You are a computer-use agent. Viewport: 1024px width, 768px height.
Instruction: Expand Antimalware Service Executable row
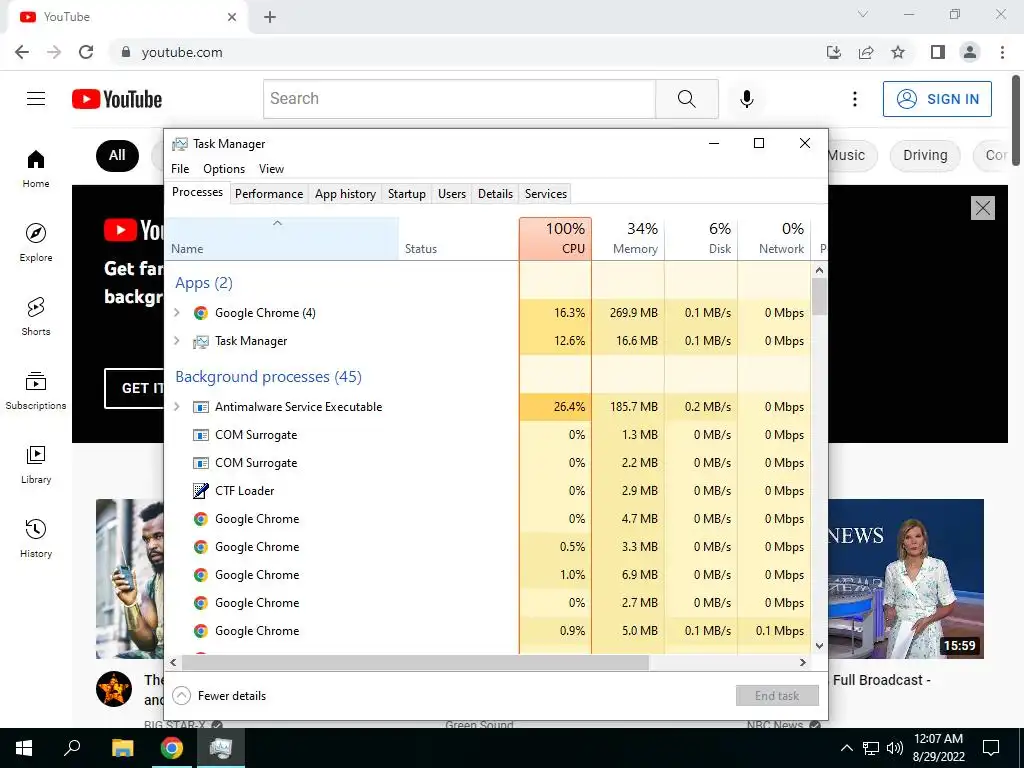click(x=176, y=407)
